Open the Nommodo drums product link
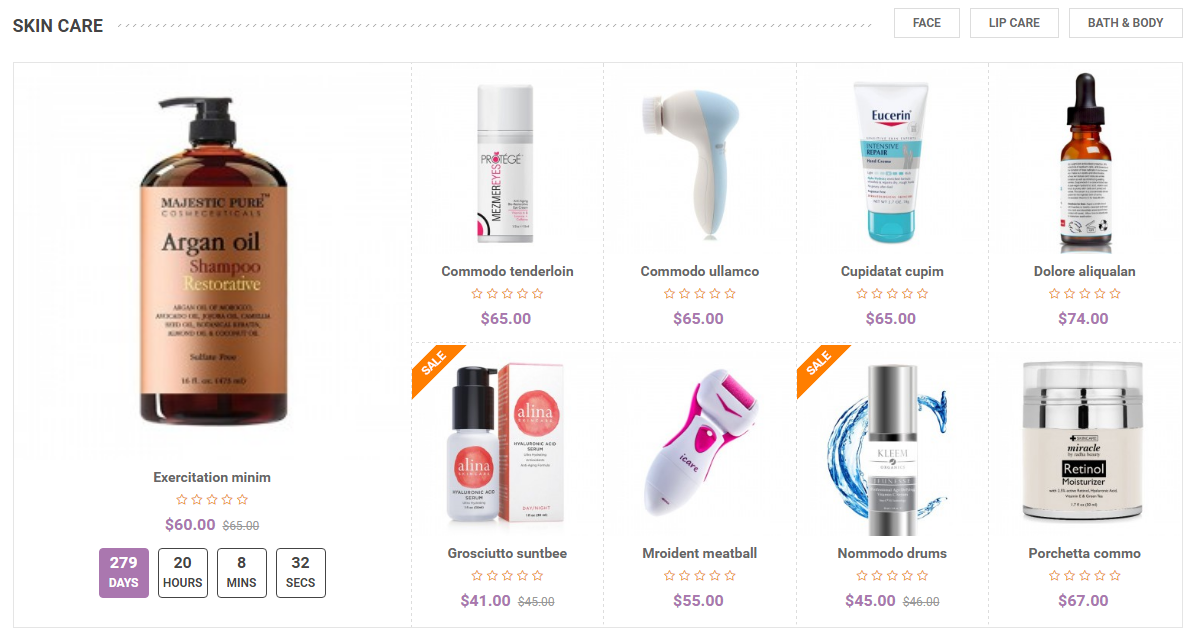This screenshot has height=632, width=1191. [892, 553]
